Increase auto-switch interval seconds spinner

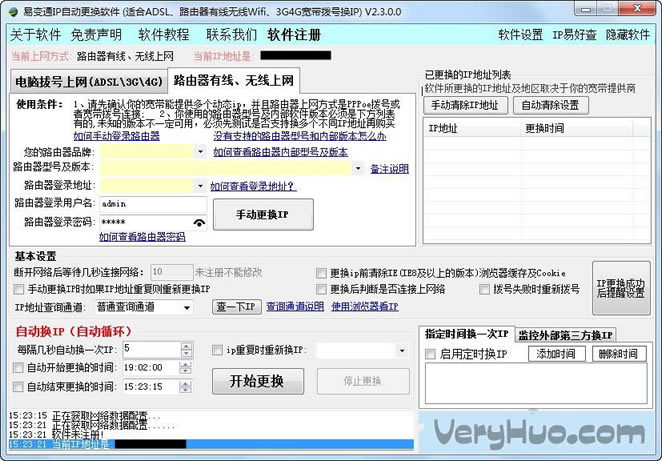point(186,346)
